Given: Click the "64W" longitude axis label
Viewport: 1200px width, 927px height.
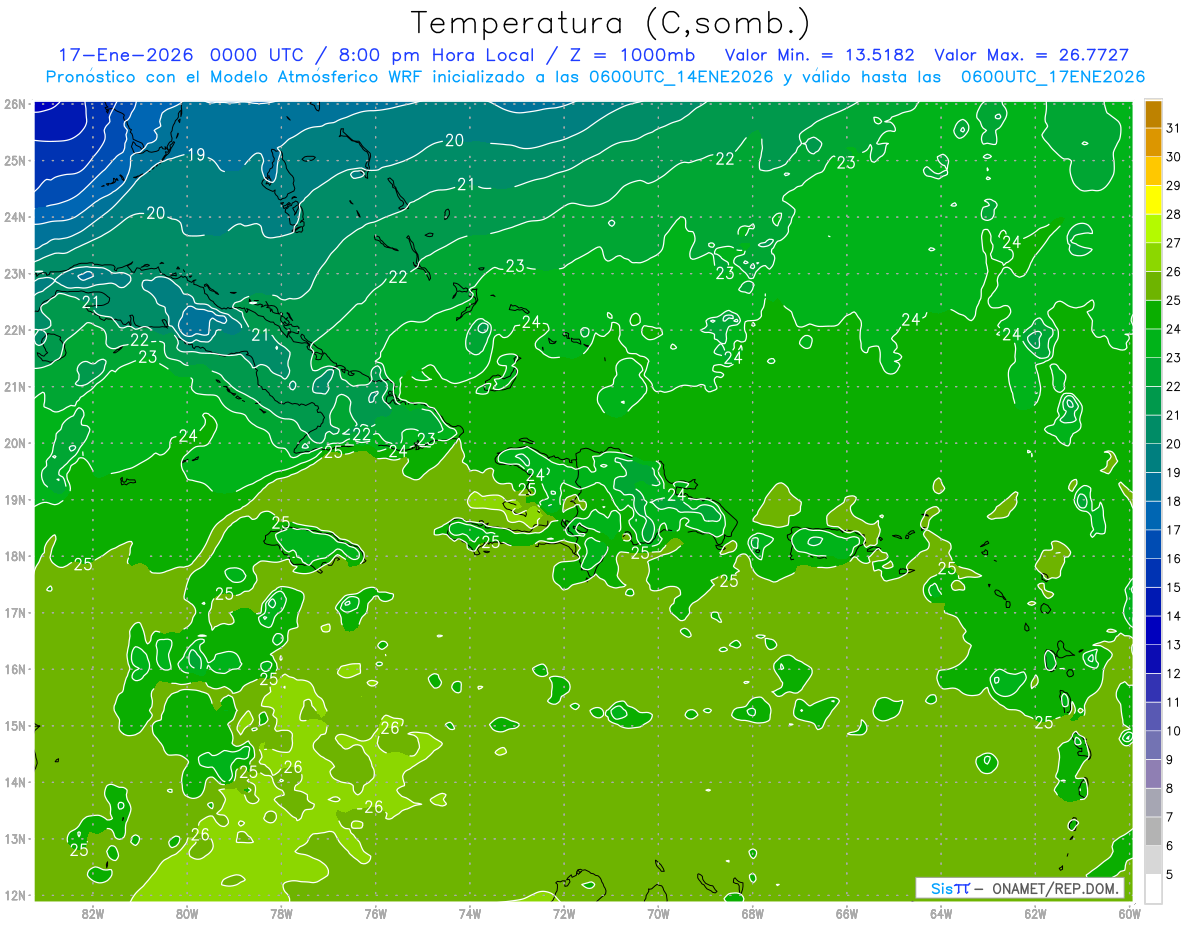Looking at the screenshot, I should (x=941, y=913).
